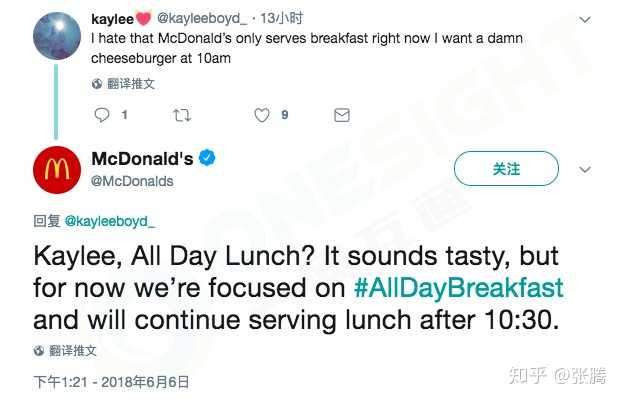This screenshot has width=623, height=402.
Task: Follow McDonald's with the 关注 button
Action: (506, 169)
